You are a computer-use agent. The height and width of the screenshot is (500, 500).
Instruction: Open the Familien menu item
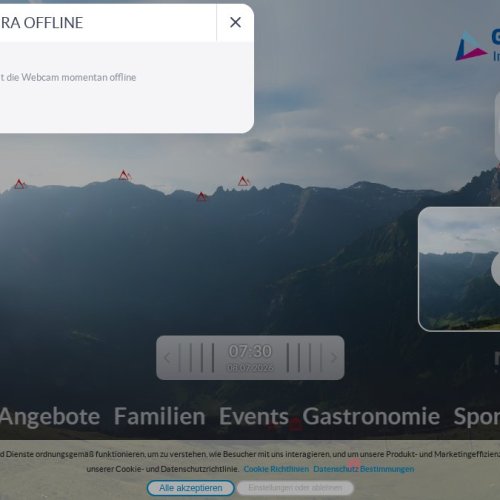coord(160,417)
